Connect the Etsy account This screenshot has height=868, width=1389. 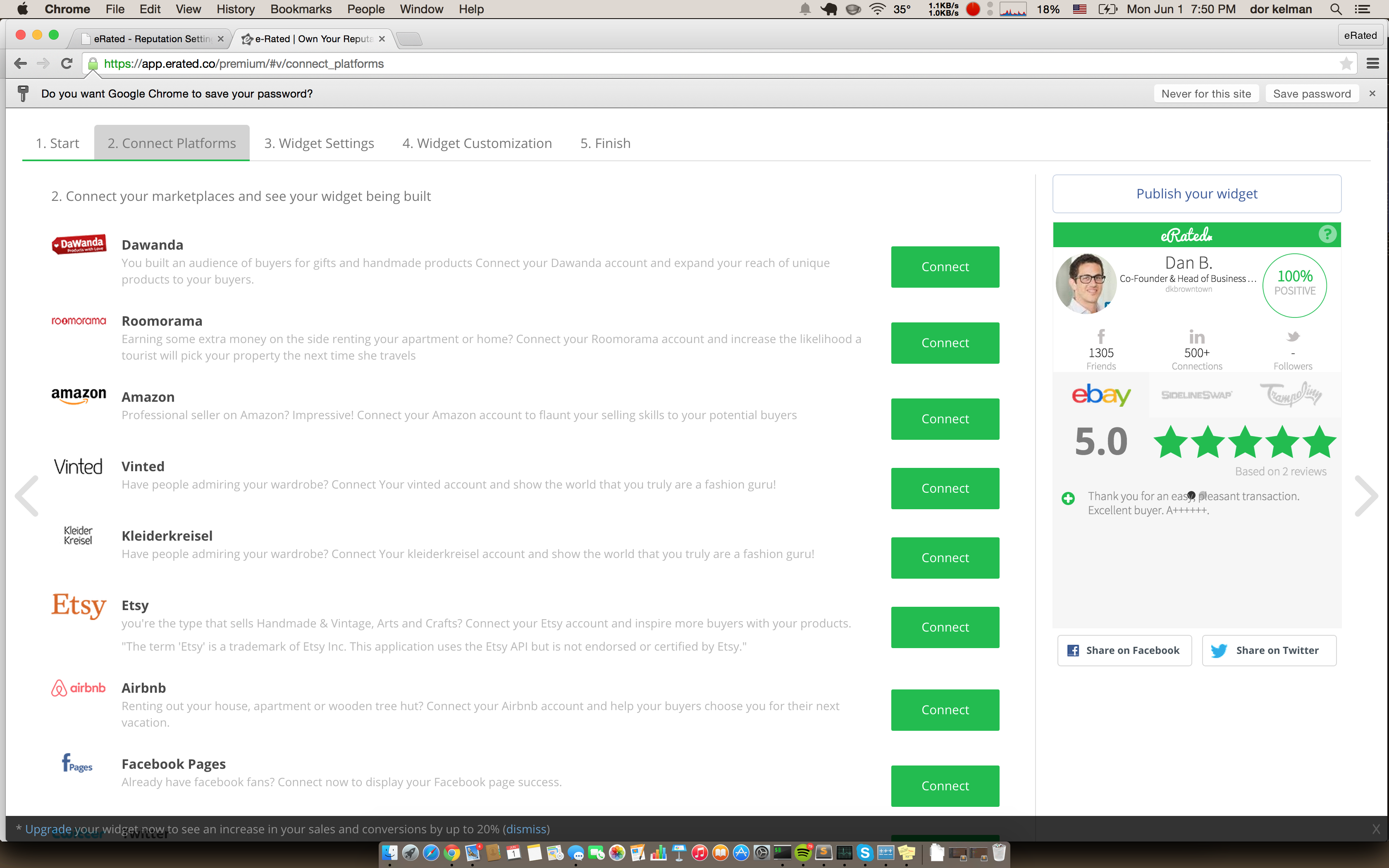coord(945,627)
